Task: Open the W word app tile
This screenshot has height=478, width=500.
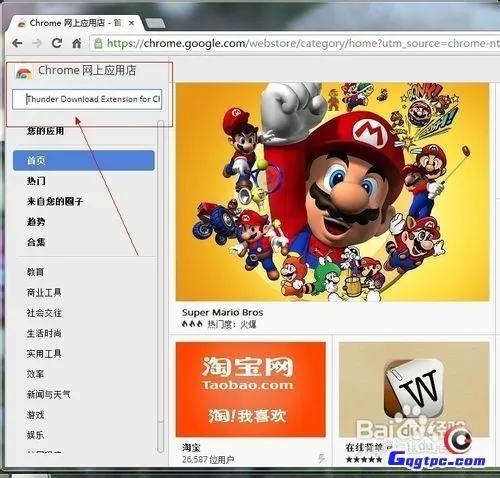Action: [414, 389]
